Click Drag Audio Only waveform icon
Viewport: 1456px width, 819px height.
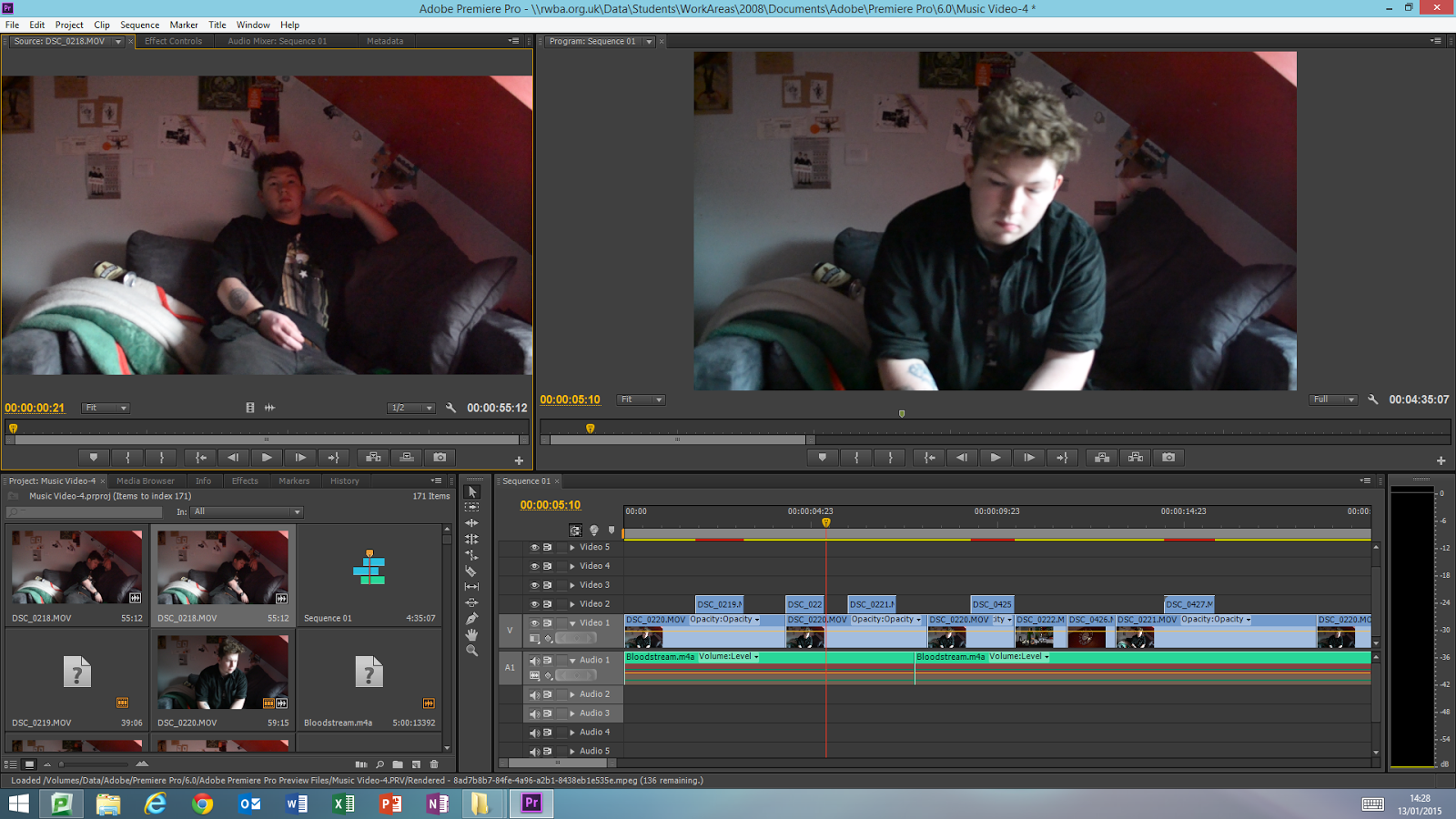tap(269, 408)
